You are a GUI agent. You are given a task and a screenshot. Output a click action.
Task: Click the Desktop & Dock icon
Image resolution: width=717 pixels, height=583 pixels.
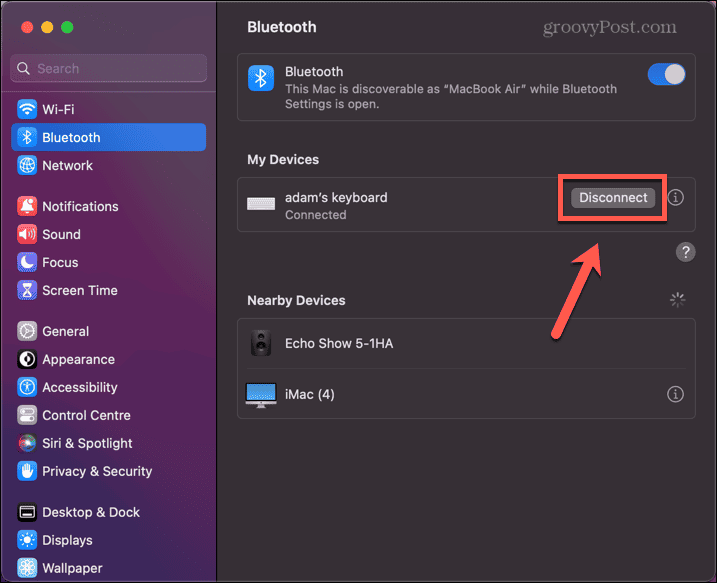tap(27, 512)
